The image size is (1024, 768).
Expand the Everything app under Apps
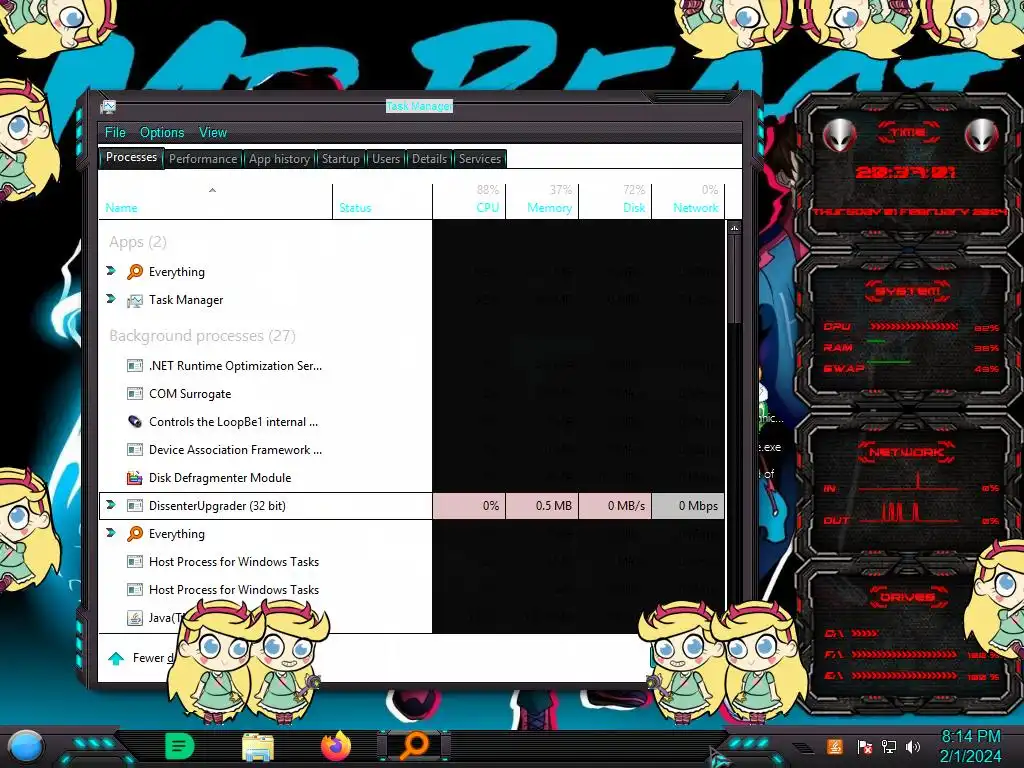pyautogui.click(x=111, y=270)
